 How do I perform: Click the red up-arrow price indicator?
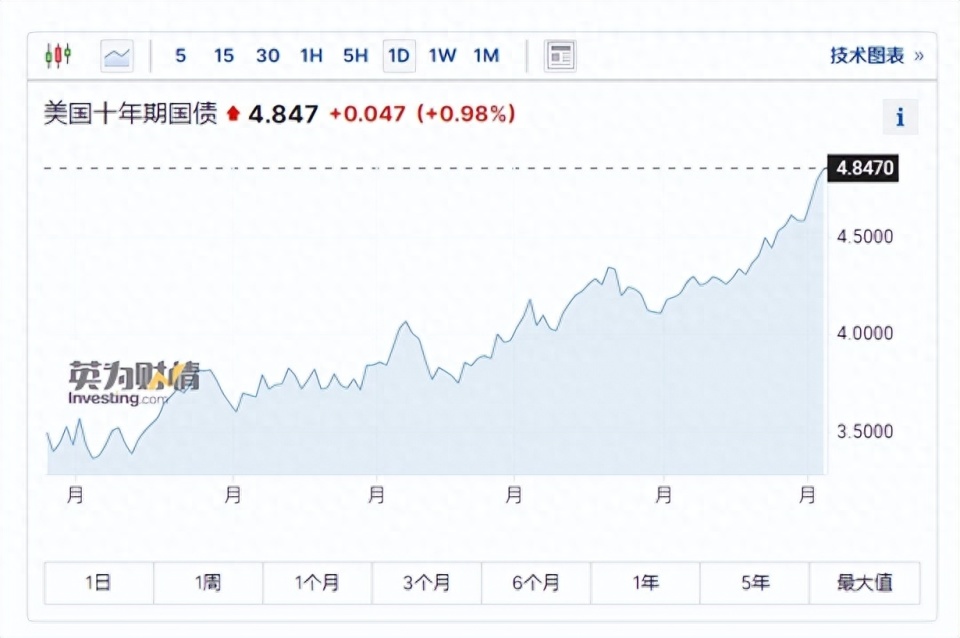[234, 114]
